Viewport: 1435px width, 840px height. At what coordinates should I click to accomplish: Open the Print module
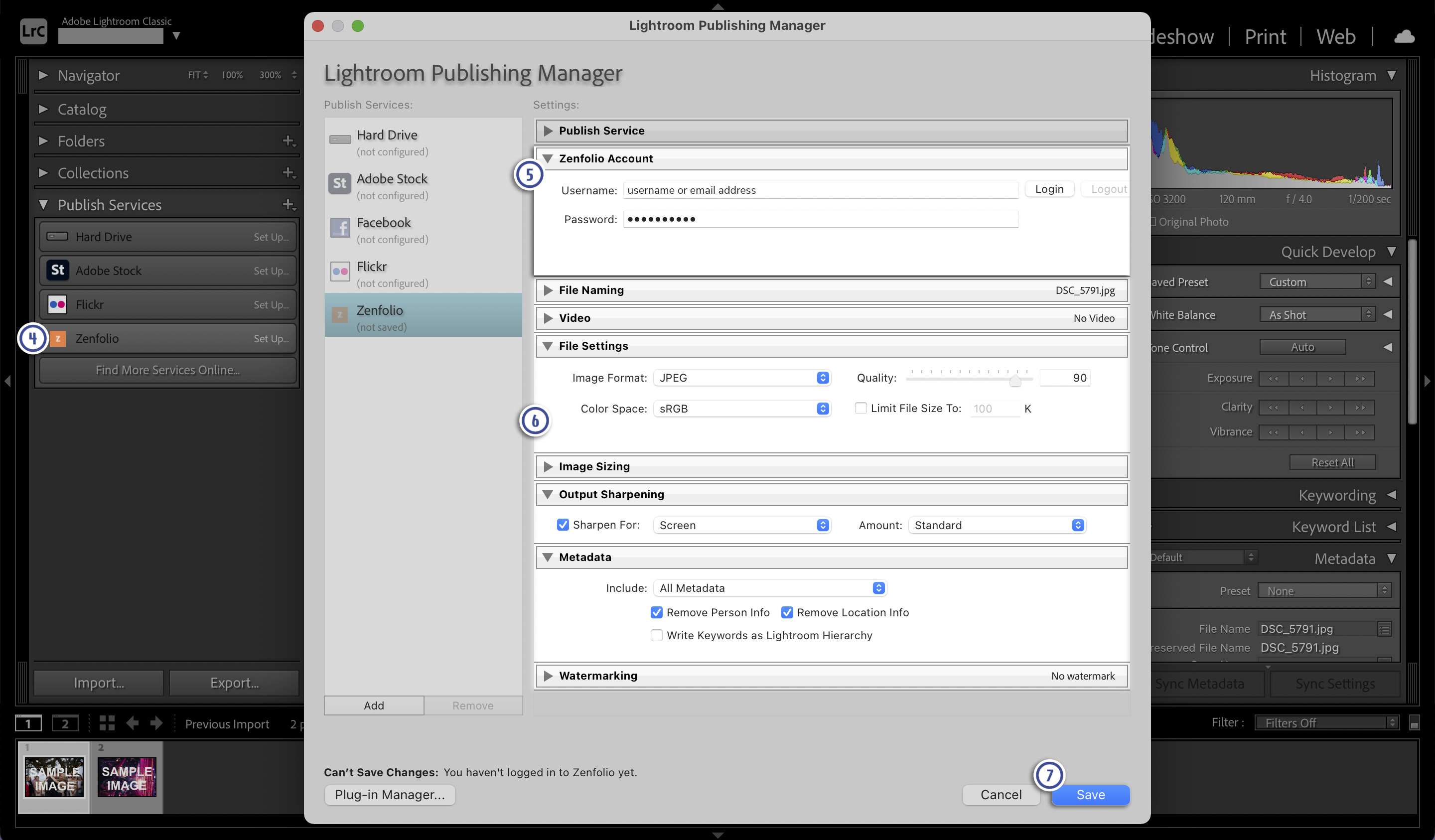pos(1265,37)
